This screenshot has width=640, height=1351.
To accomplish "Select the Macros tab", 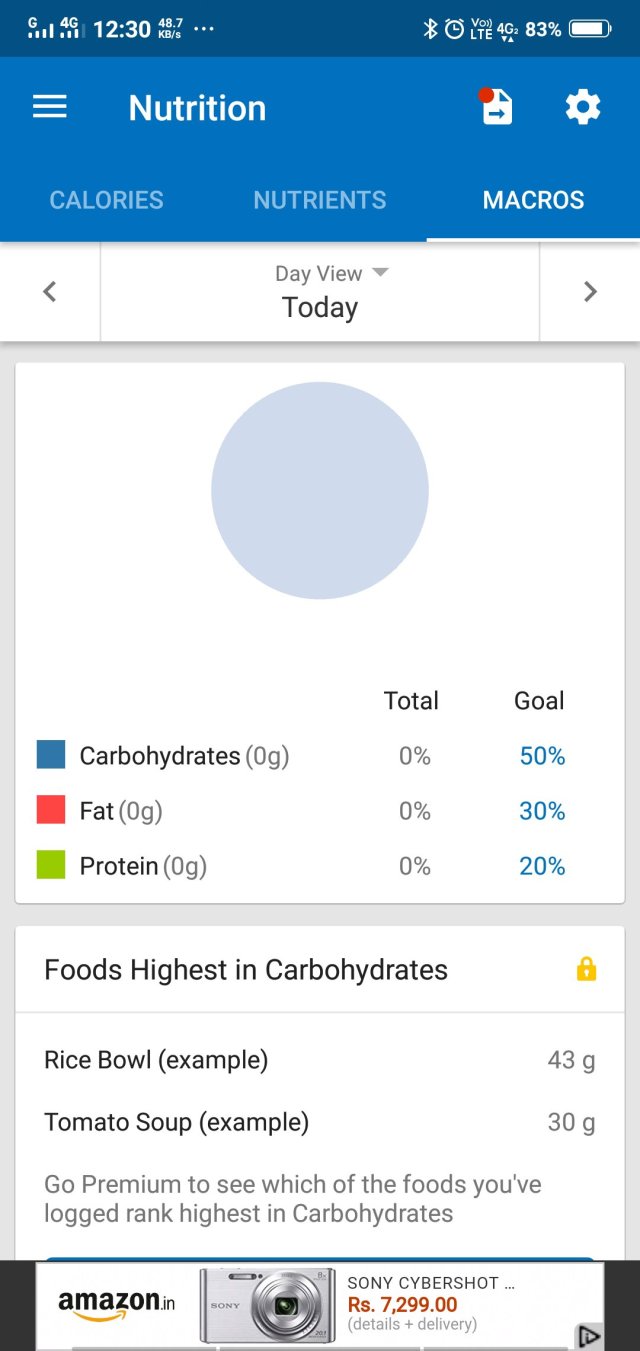I will click(x=533, y=200).
